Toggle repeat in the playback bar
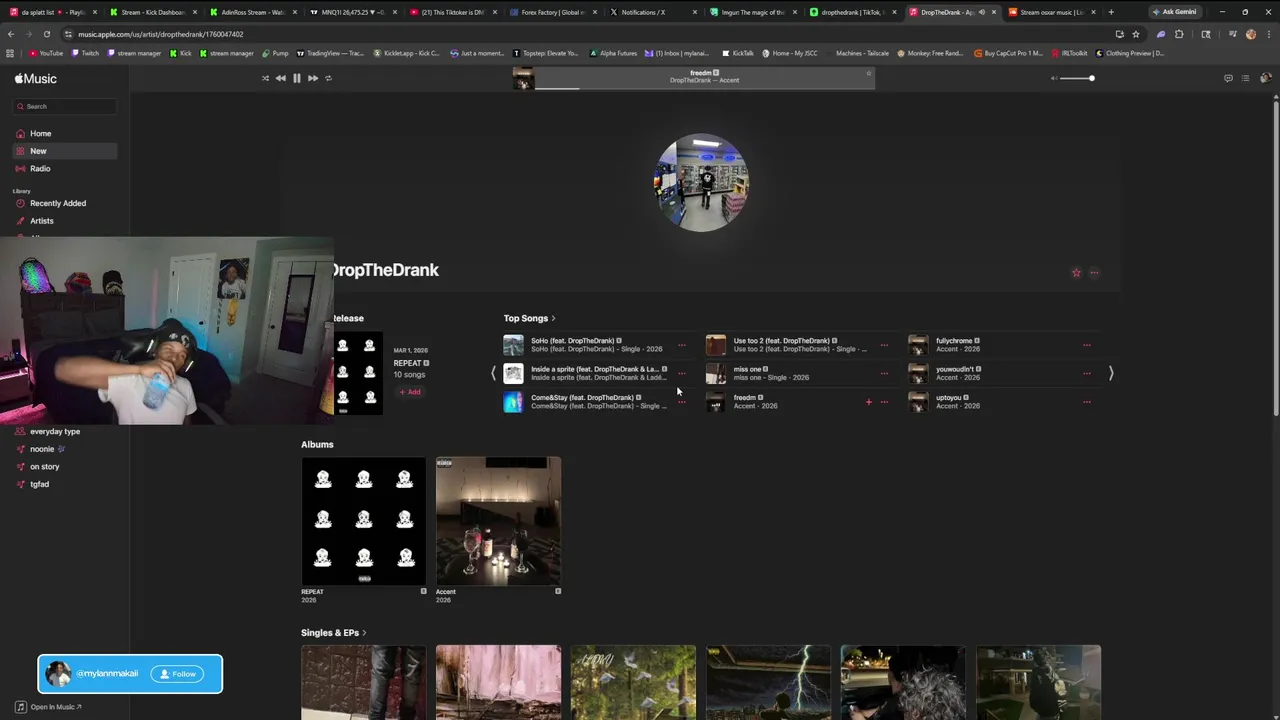The height and width of the screenshot is (720, 1280). coord(328,78)
